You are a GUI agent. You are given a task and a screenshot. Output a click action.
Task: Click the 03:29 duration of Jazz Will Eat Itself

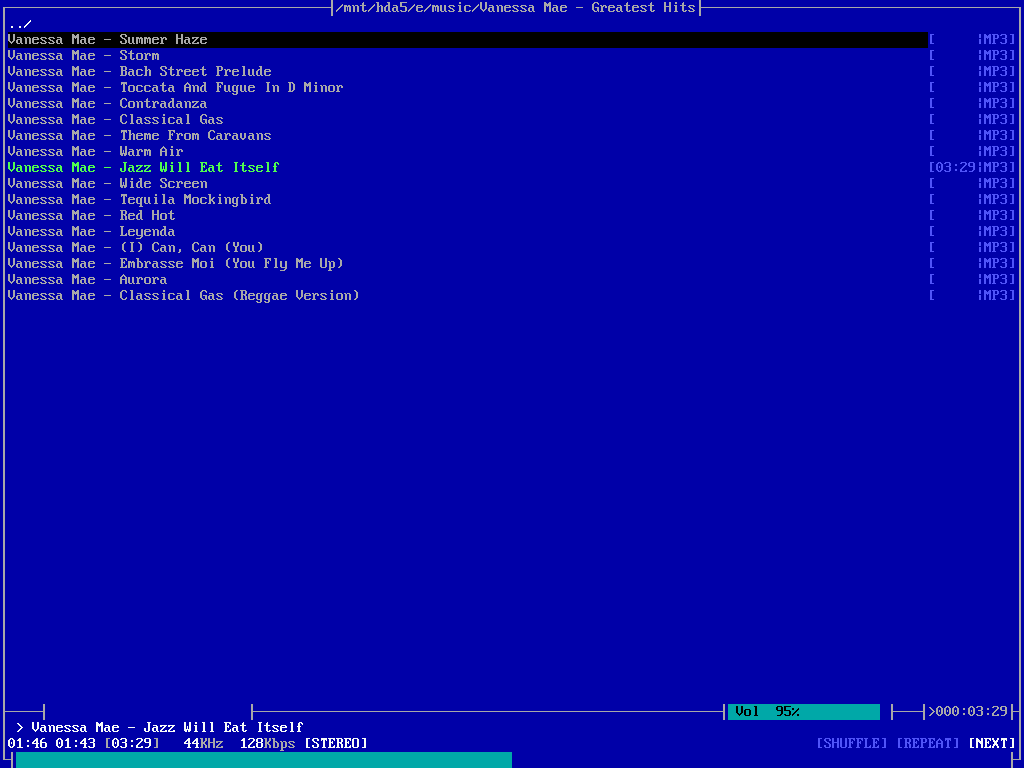click(x=955, y=168)
